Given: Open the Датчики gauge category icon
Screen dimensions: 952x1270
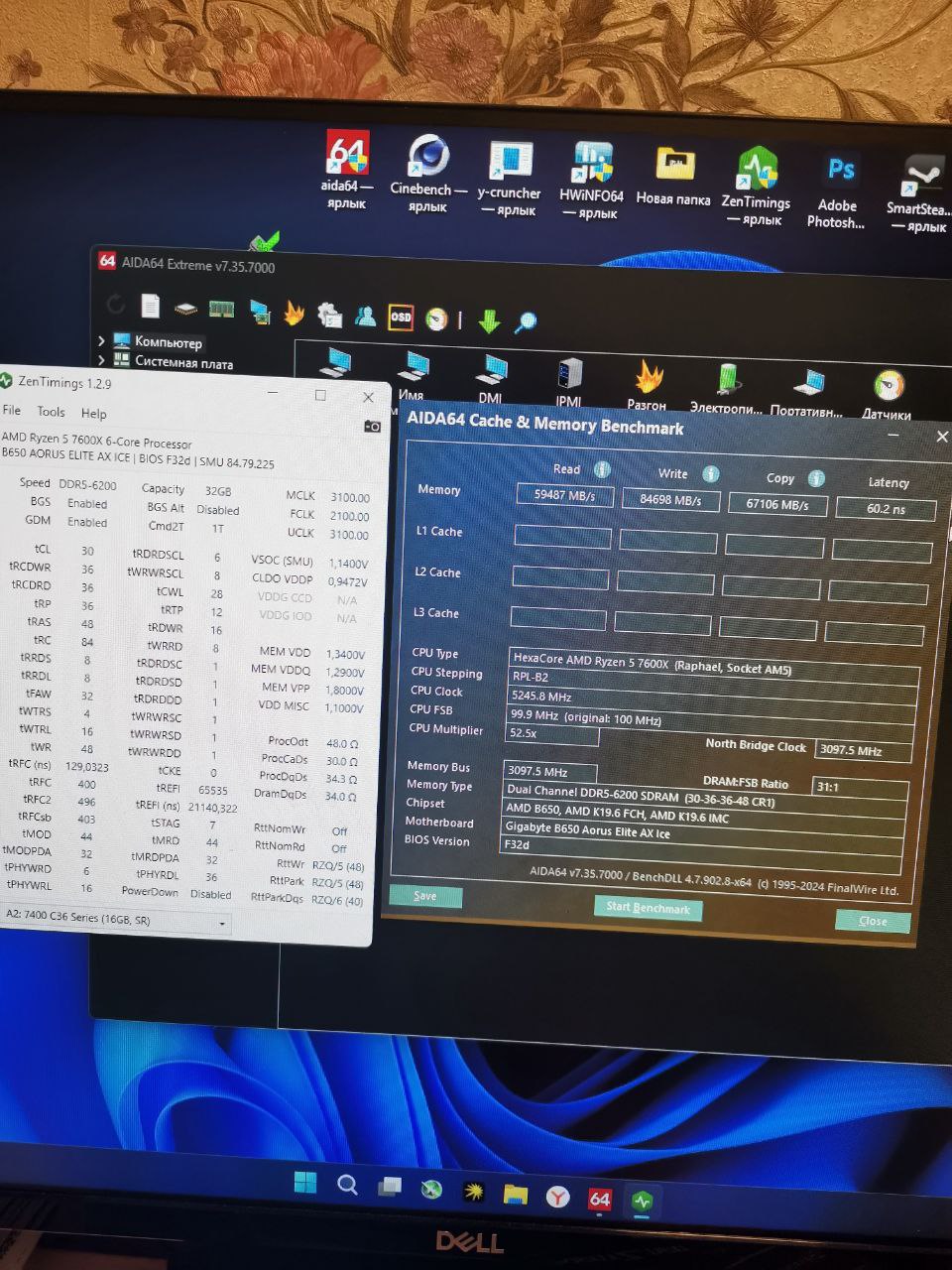Looking at the screenshot, I should pos(887,396).
